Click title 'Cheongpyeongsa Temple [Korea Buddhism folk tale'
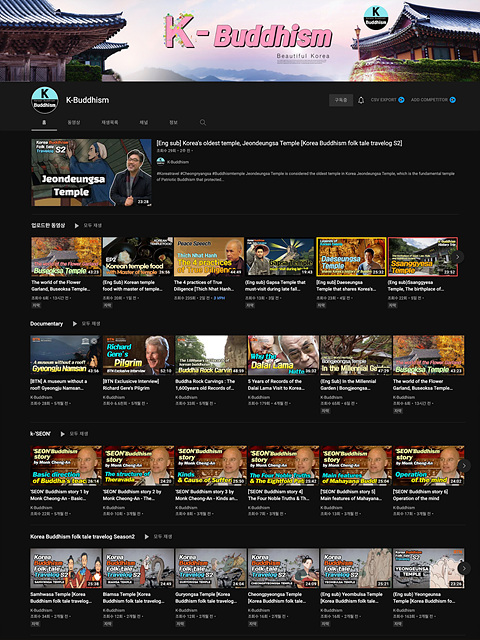This screenshot has height=640, width=480. coord(277,598)
